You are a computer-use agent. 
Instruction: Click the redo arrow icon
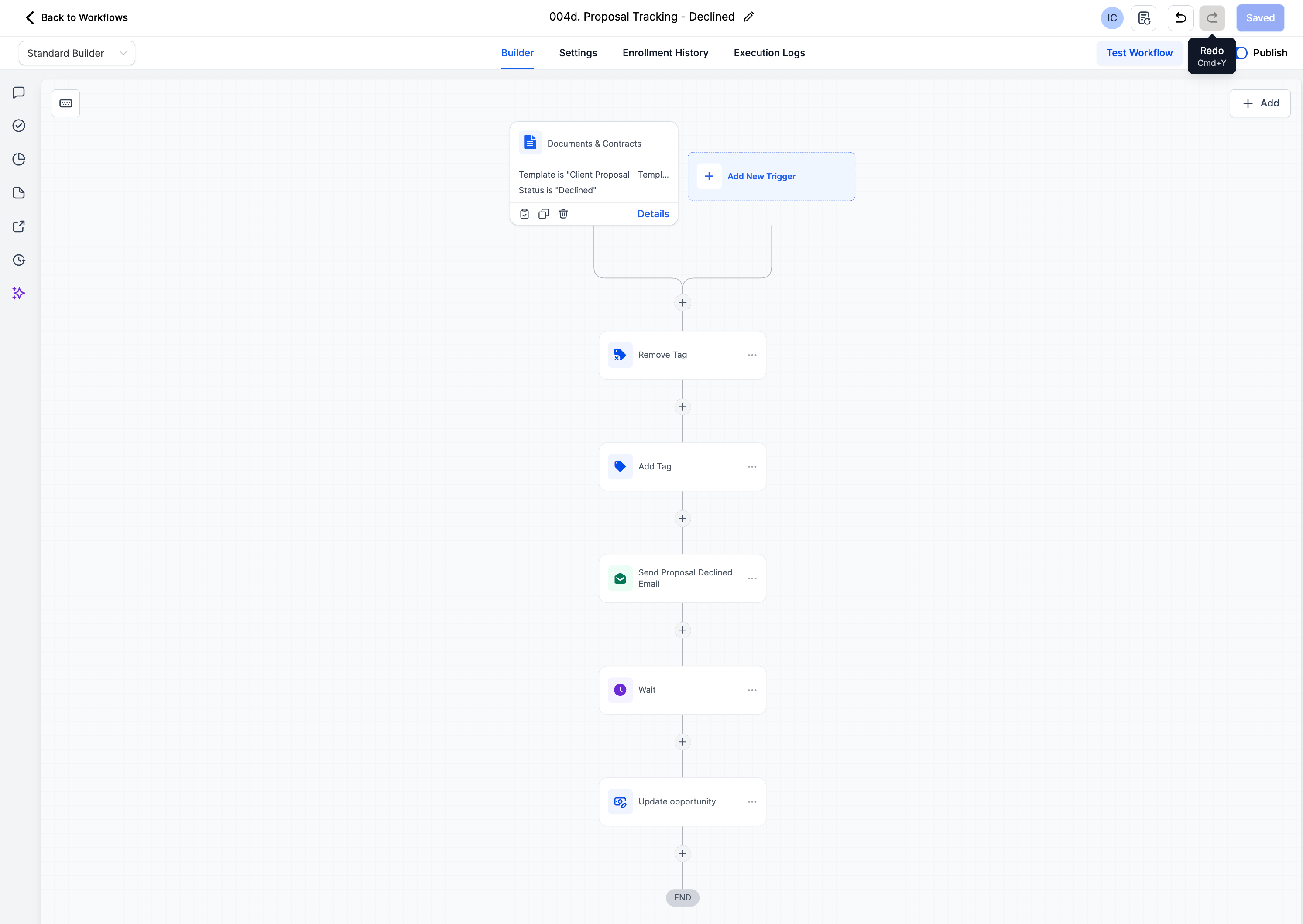pyautogui.click(x=1212, y=17)
